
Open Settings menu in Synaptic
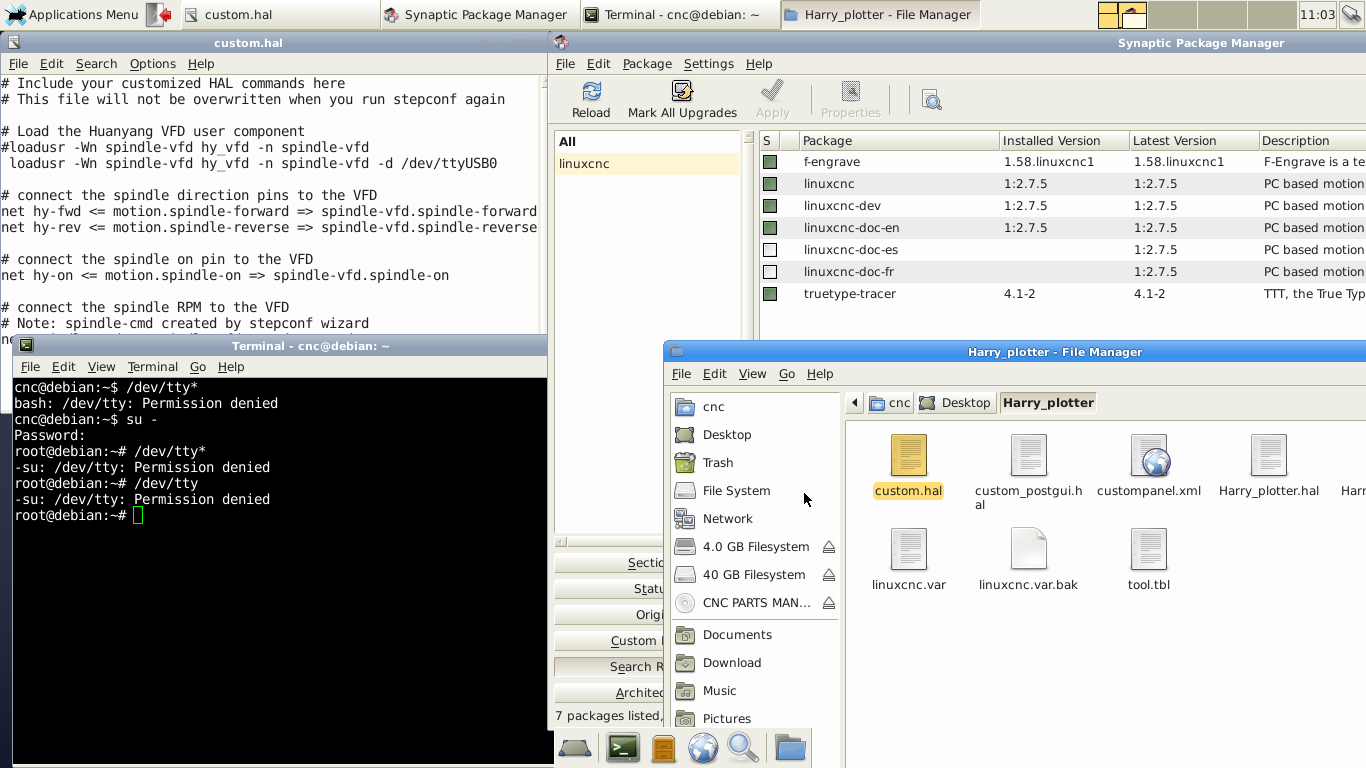click(708, 63)
